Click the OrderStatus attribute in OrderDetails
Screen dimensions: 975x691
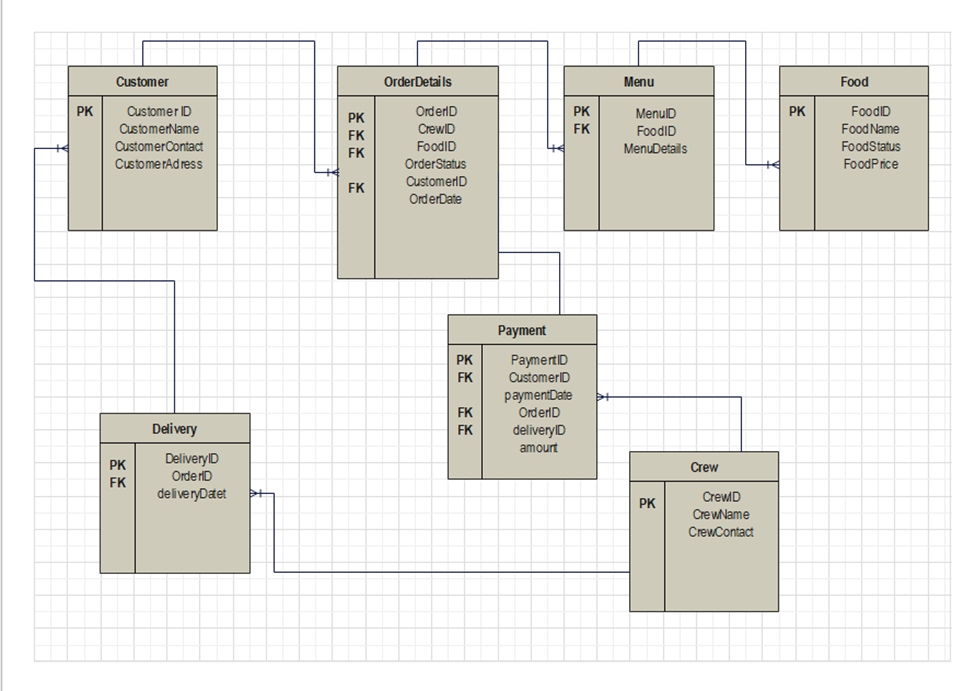(x=435, y=163)
